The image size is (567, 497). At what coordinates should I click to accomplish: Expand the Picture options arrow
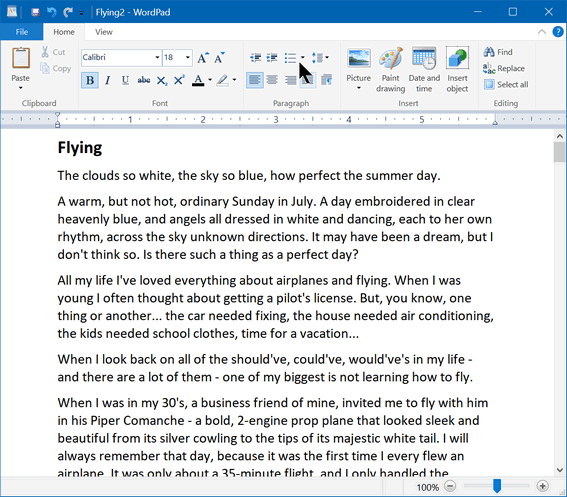pyautogui.click(x=359, y=88)
